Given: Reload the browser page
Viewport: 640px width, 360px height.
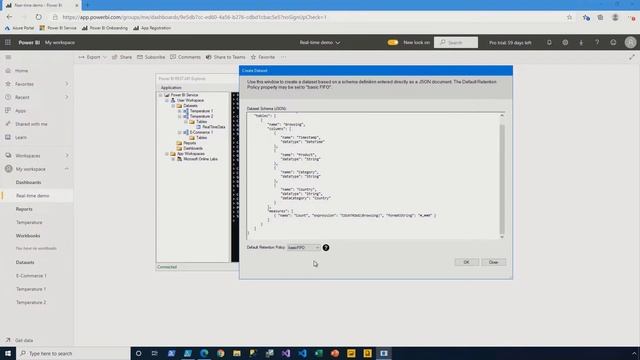Looking at the screenshot, I should click(38, 17).
